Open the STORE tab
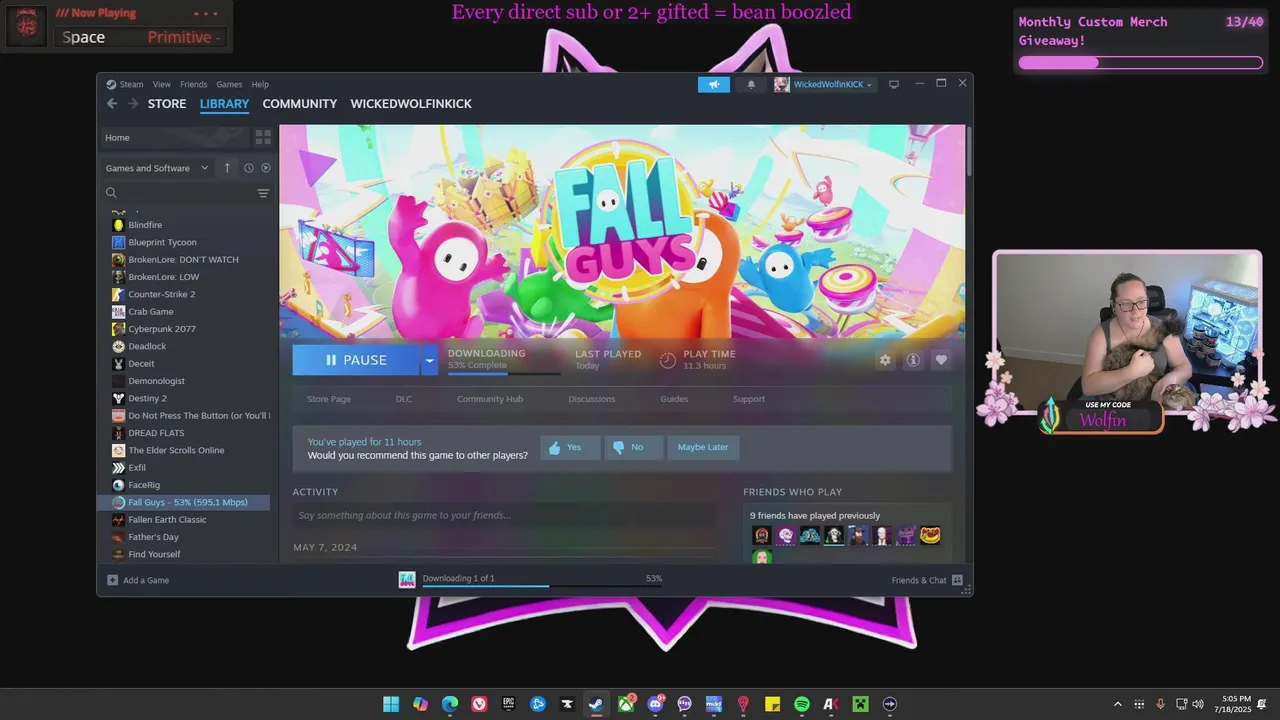The height and width of the screenshot is (720, 1280). (x=167, y=104)
